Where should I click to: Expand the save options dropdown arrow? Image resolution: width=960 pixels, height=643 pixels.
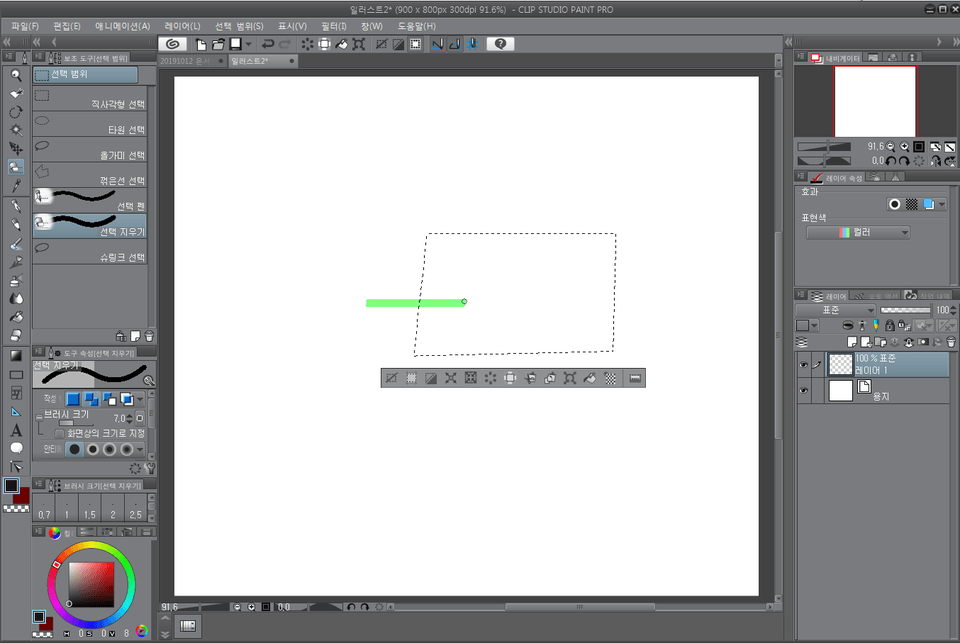click(x=248, y=44)
